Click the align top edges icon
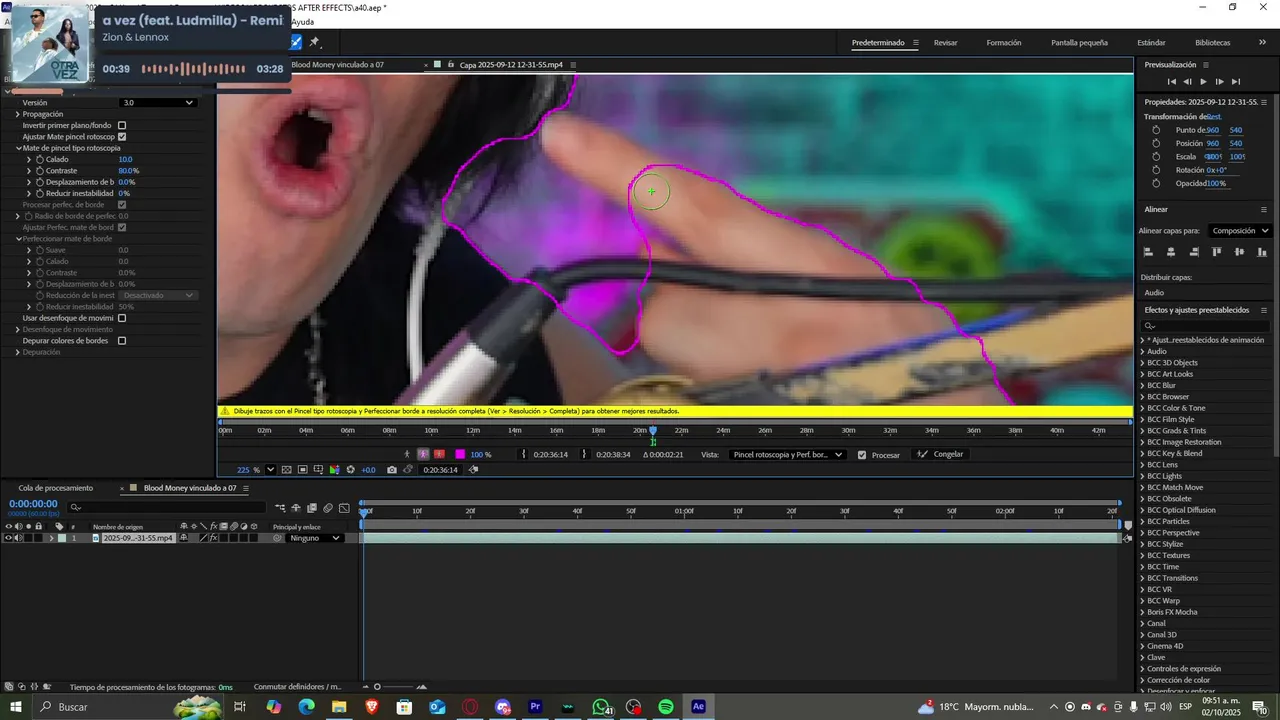This screenshot has width=1280, height=720. click(1217, 252)
